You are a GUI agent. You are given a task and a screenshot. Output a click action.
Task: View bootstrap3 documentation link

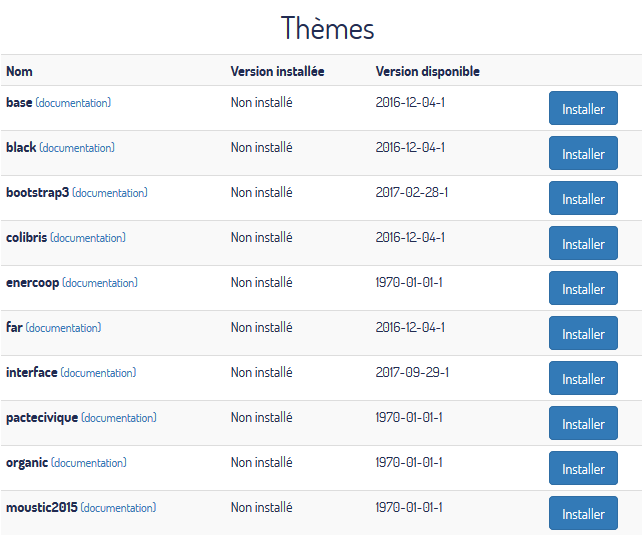click(110, 193)
